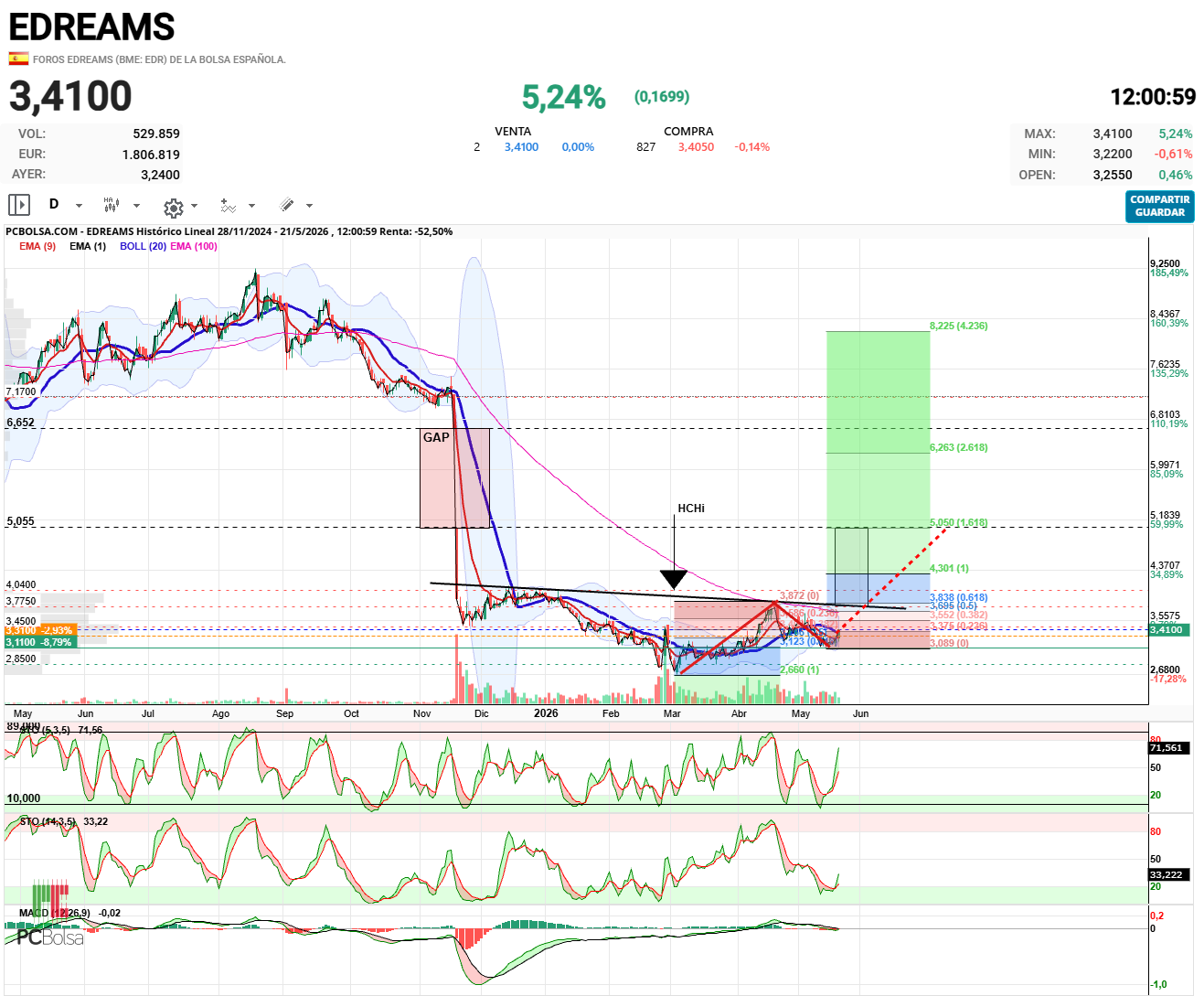This screenshot has width=1204, height=996.
Task: Click the STO (14,3,5) indicator label
Action: point(48,821)
